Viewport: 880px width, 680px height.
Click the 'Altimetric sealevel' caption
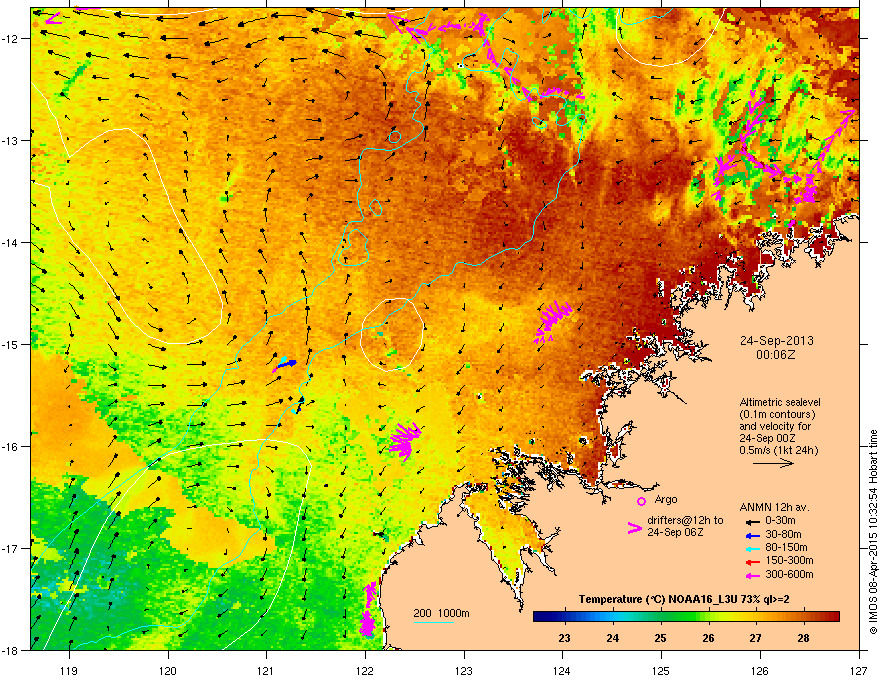click(780, 402)
